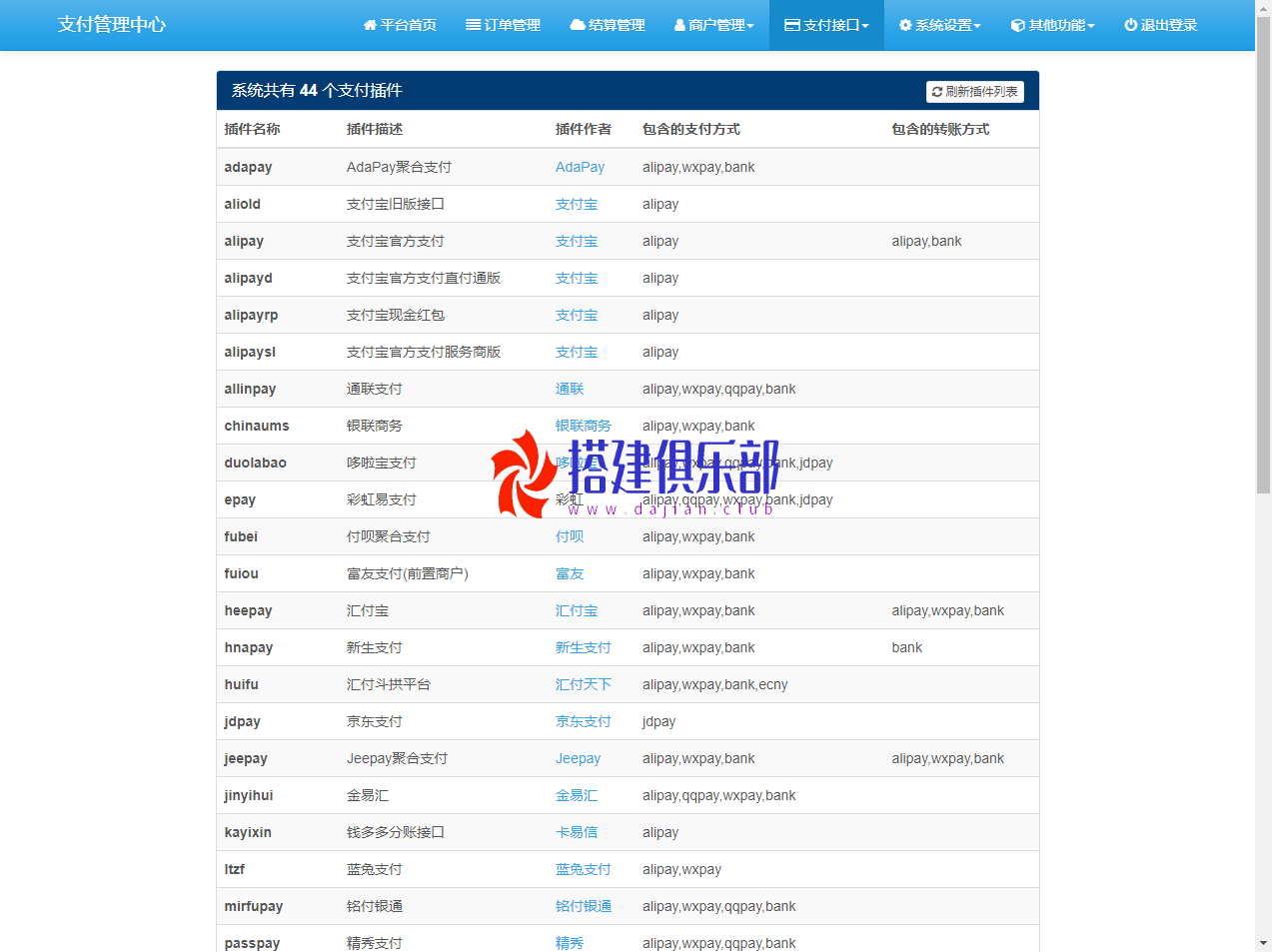
Task: Select the 富友支付(前置商户) description
Action: [408, 573]
